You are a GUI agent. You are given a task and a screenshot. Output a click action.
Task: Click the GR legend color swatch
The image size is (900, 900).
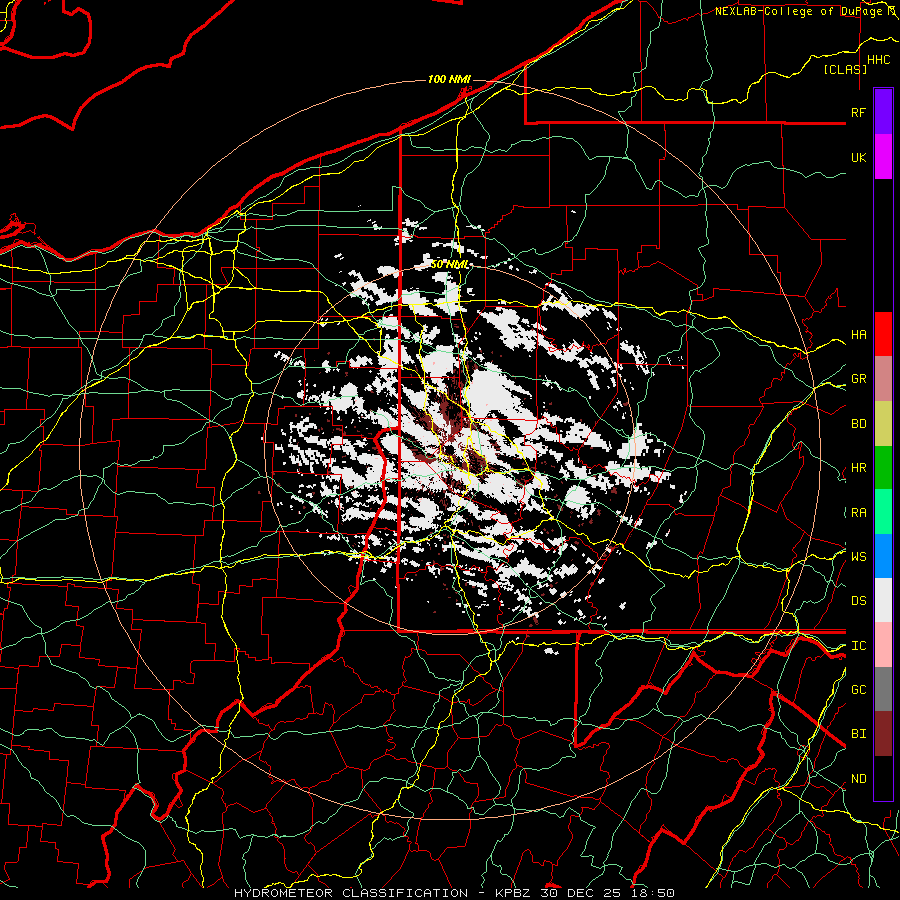click(x=883, y=379)
